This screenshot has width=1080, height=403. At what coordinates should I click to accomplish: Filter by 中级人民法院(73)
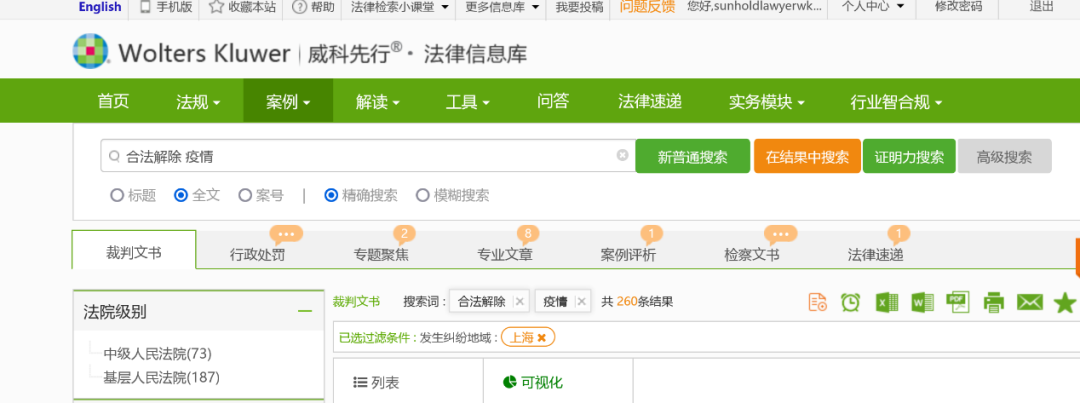click(x=158, y=353)
